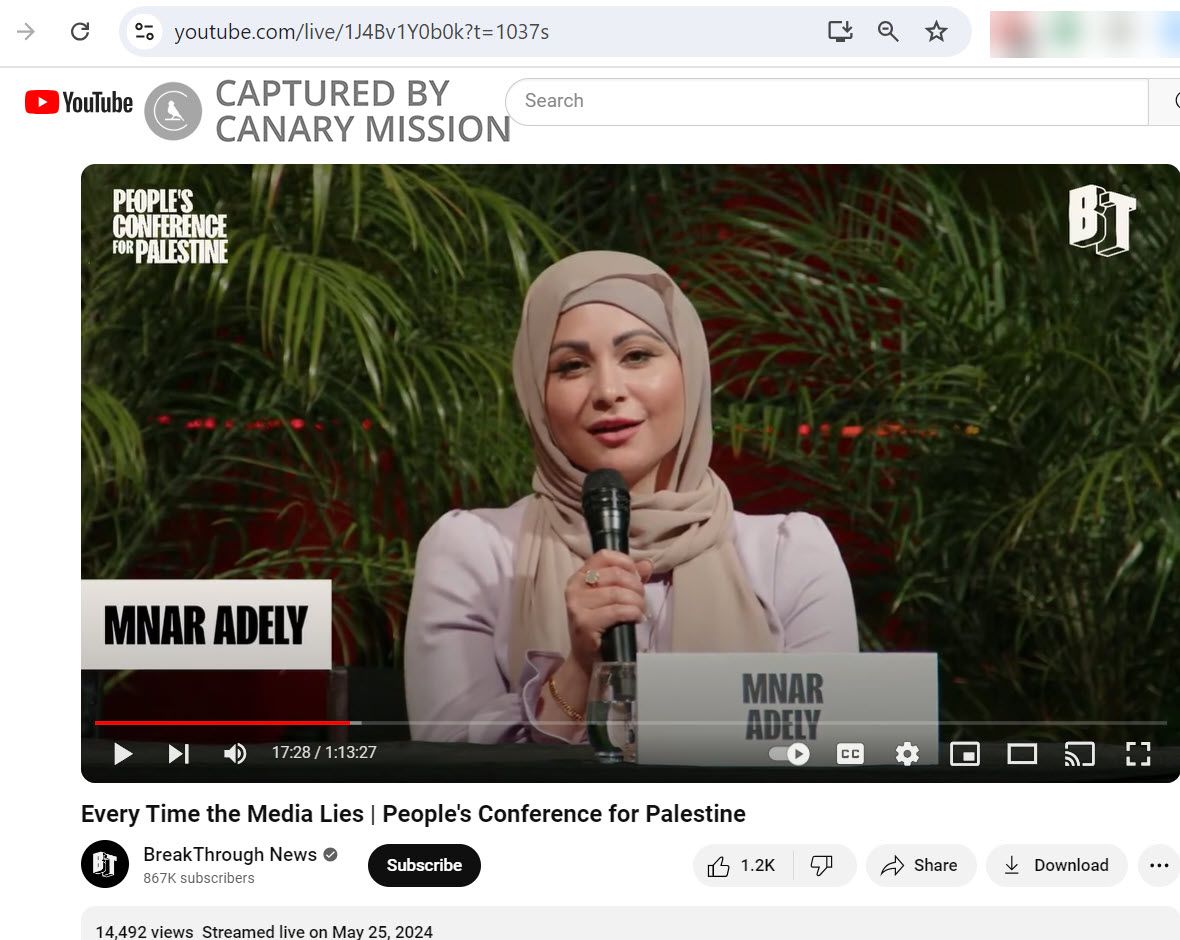Mute the video volume
Screen dimensions: 1180x940
235,754
